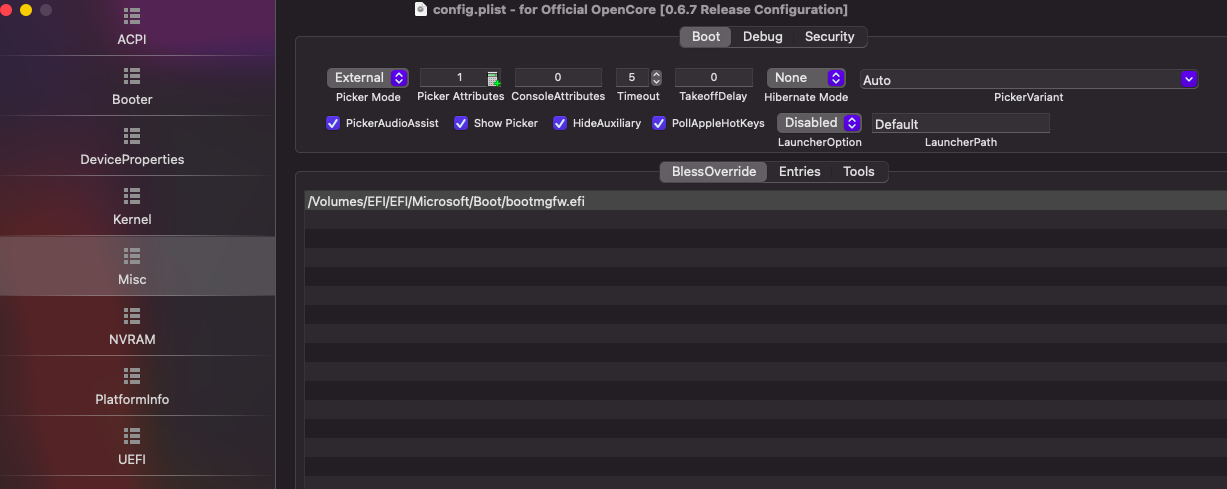Open the Entries tab
Viewport: 1227px width, 489px height.
pos(799,172)
